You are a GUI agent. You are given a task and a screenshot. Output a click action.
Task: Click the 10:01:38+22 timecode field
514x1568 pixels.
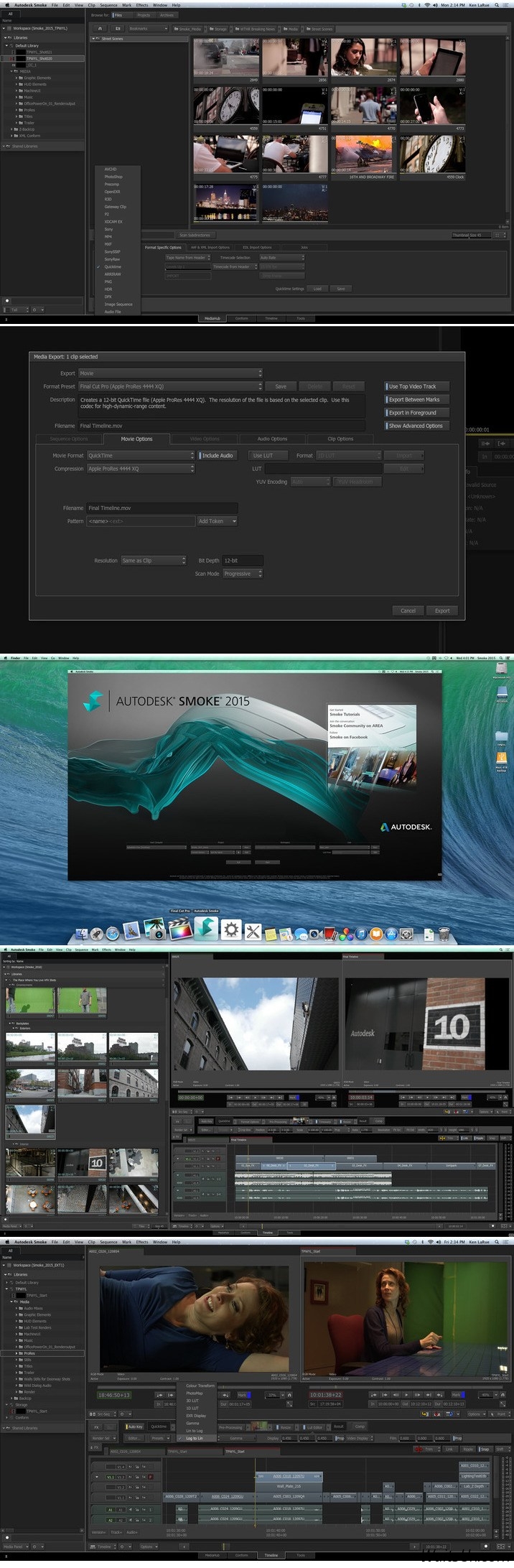tap(326, 1394)
